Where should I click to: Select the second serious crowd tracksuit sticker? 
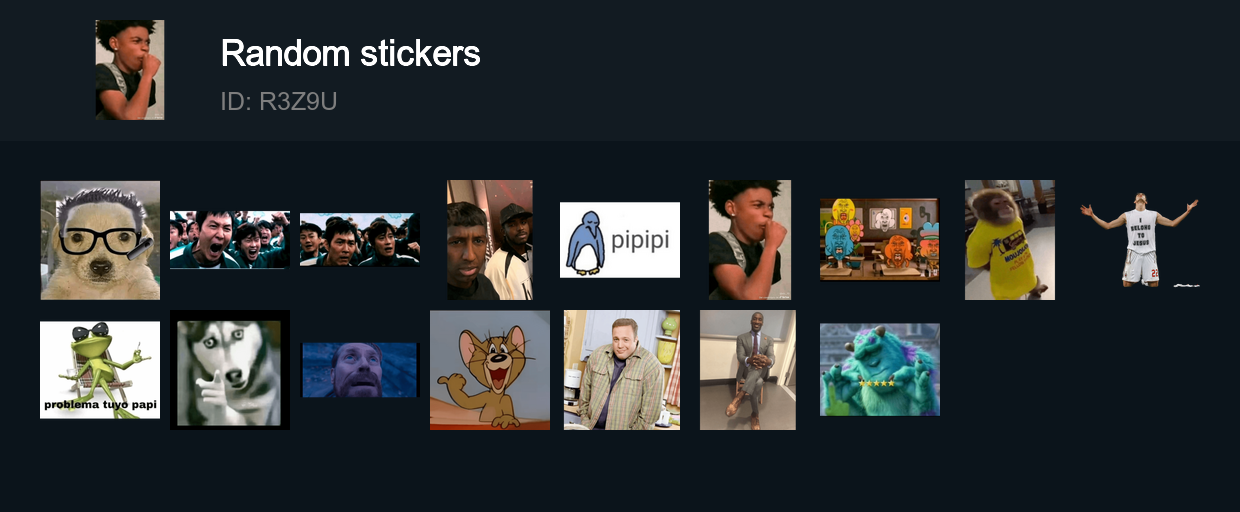tap(360, 240)
